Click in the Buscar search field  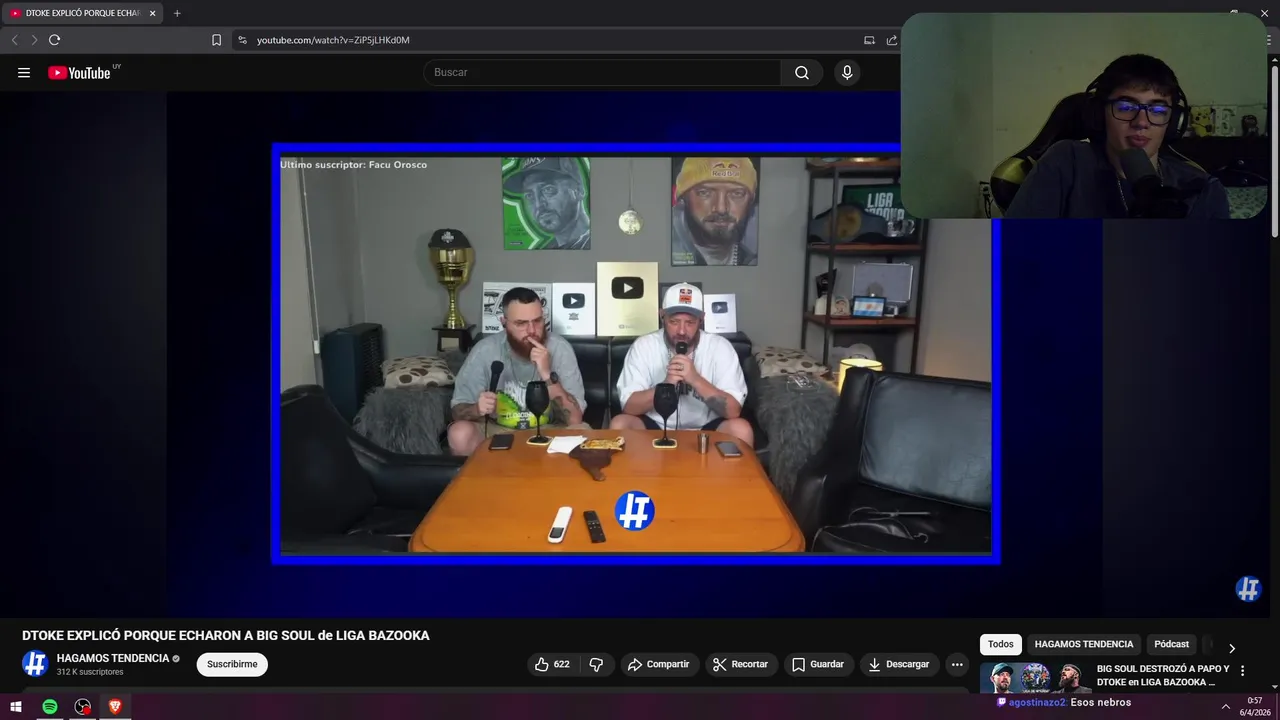coord(602,72)
